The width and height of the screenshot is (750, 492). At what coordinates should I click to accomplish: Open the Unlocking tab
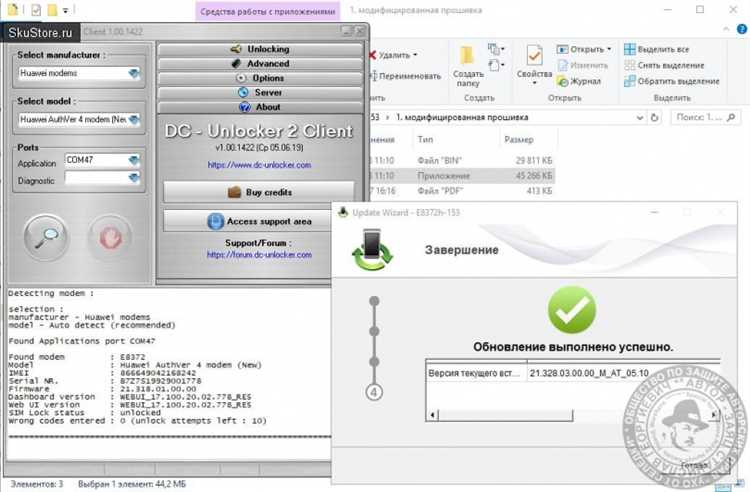tap(260, 48)
